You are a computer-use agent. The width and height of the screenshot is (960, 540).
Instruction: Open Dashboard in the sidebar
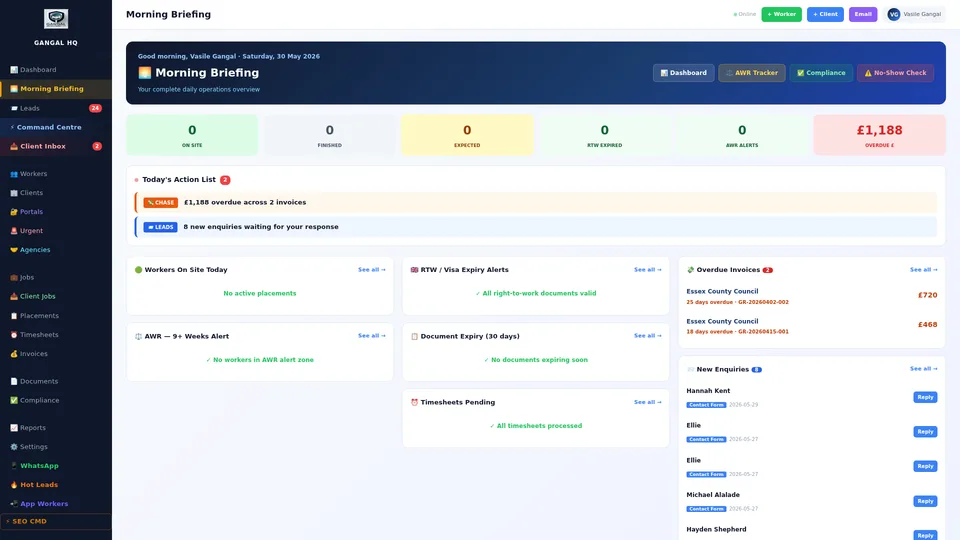[56, 70]
